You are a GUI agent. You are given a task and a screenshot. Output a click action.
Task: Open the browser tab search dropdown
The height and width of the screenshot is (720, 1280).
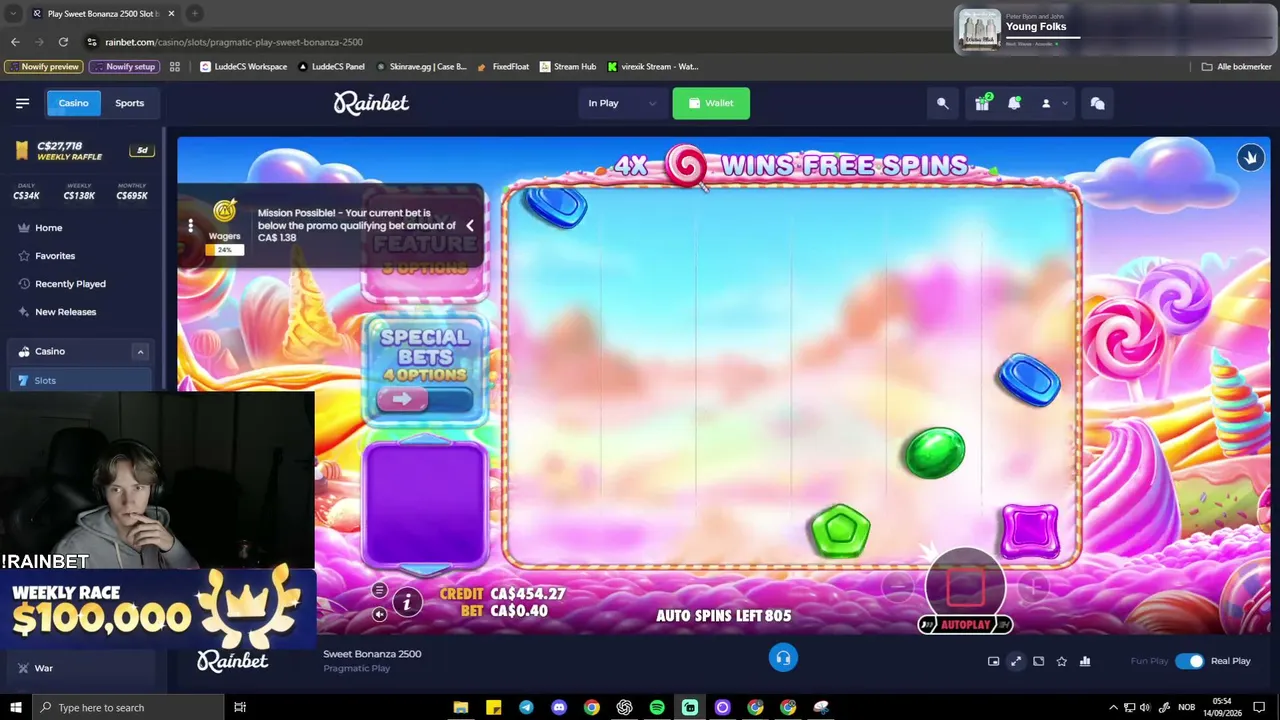click(13, 13)
